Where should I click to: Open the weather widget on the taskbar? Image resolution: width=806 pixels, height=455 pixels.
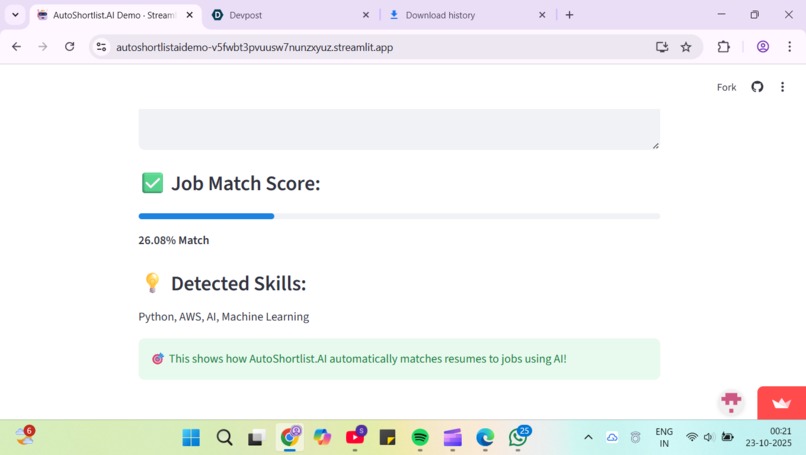(x=25, y=436)
